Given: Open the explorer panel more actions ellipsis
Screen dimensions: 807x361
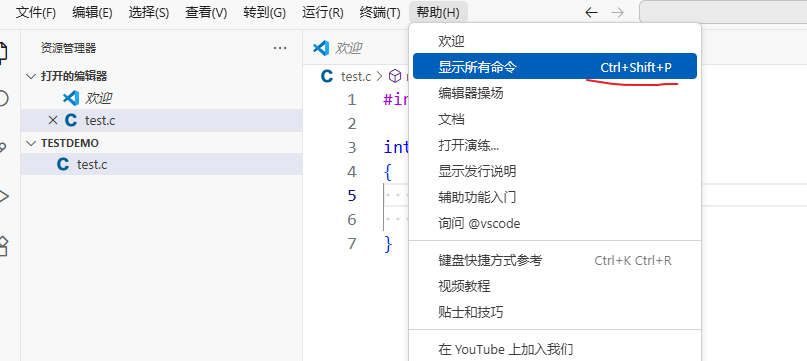Looking at the screenshot, I should coord(280,48).
